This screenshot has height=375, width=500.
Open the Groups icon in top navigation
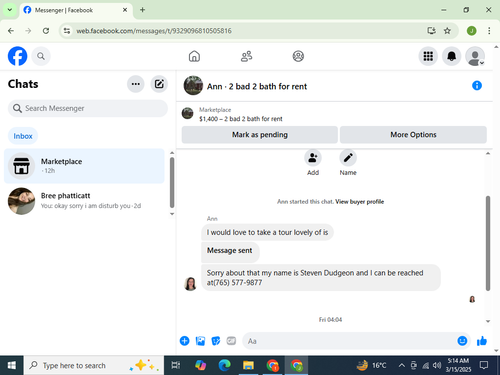tap(298, 56)
